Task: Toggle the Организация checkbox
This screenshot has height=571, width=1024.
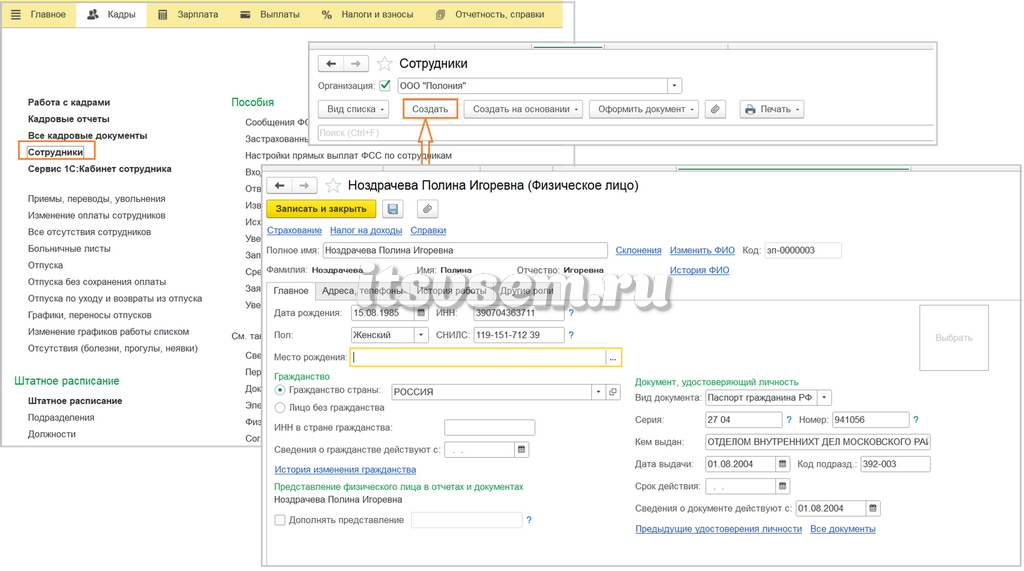Action: tap(385, 86)
